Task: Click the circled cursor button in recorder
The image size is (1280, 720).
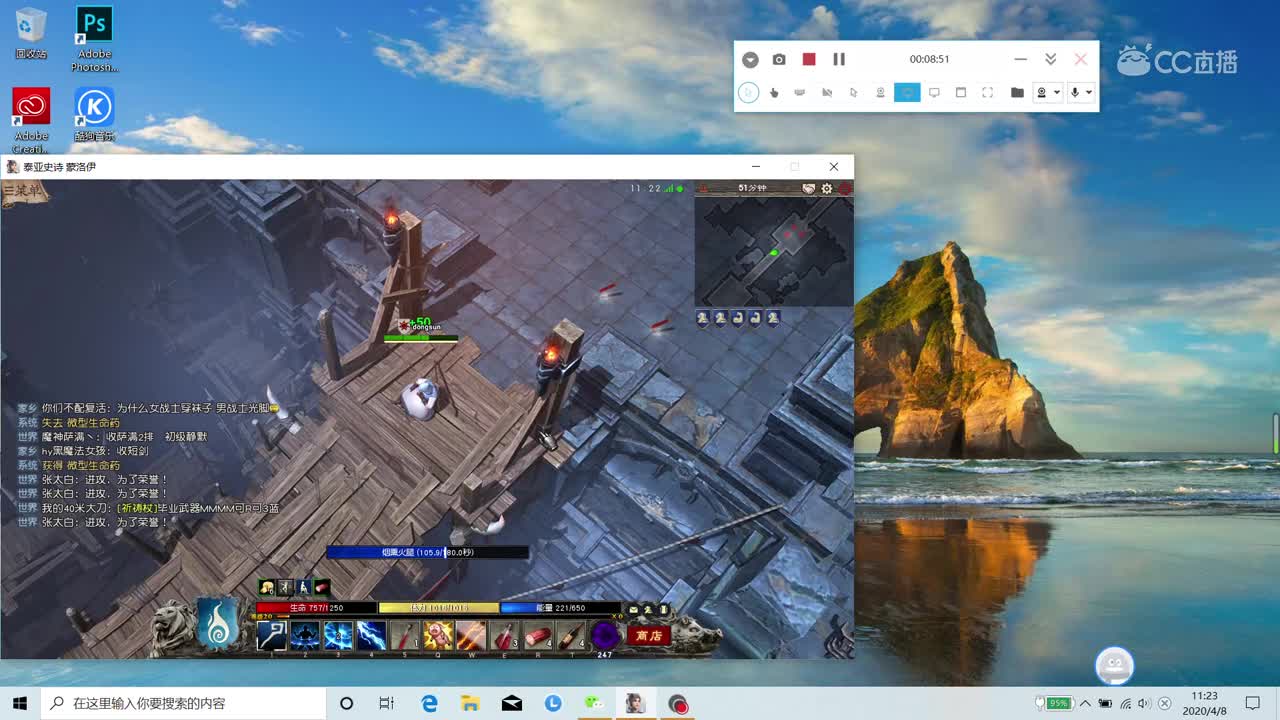Action: pyautogui.click(x=748, y=93)
